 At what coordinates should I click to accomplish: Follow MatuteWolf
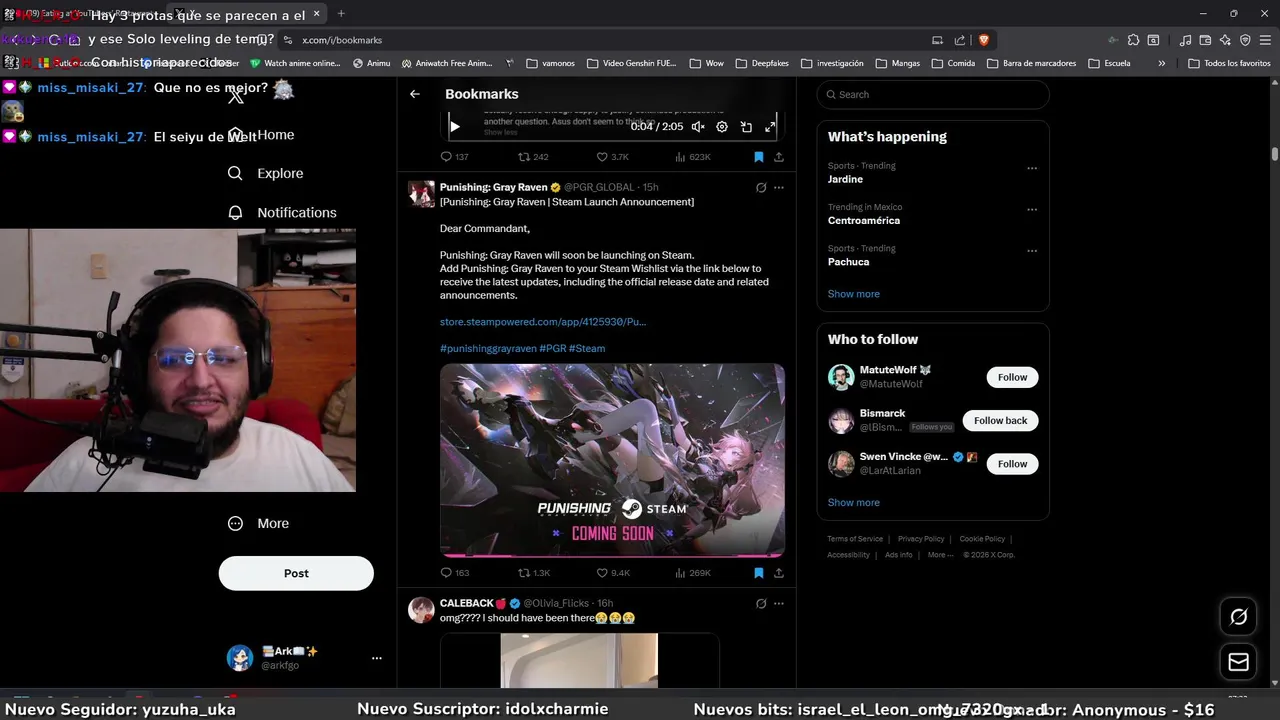coord(1012,377)
